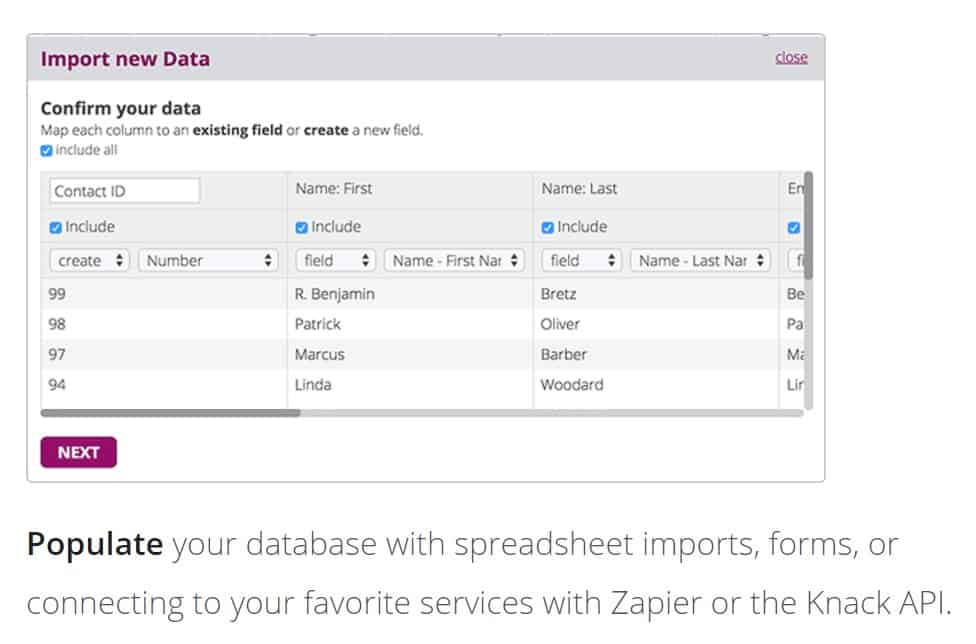
Task: Click the NEXT button
Action: (x=78, y=452)
